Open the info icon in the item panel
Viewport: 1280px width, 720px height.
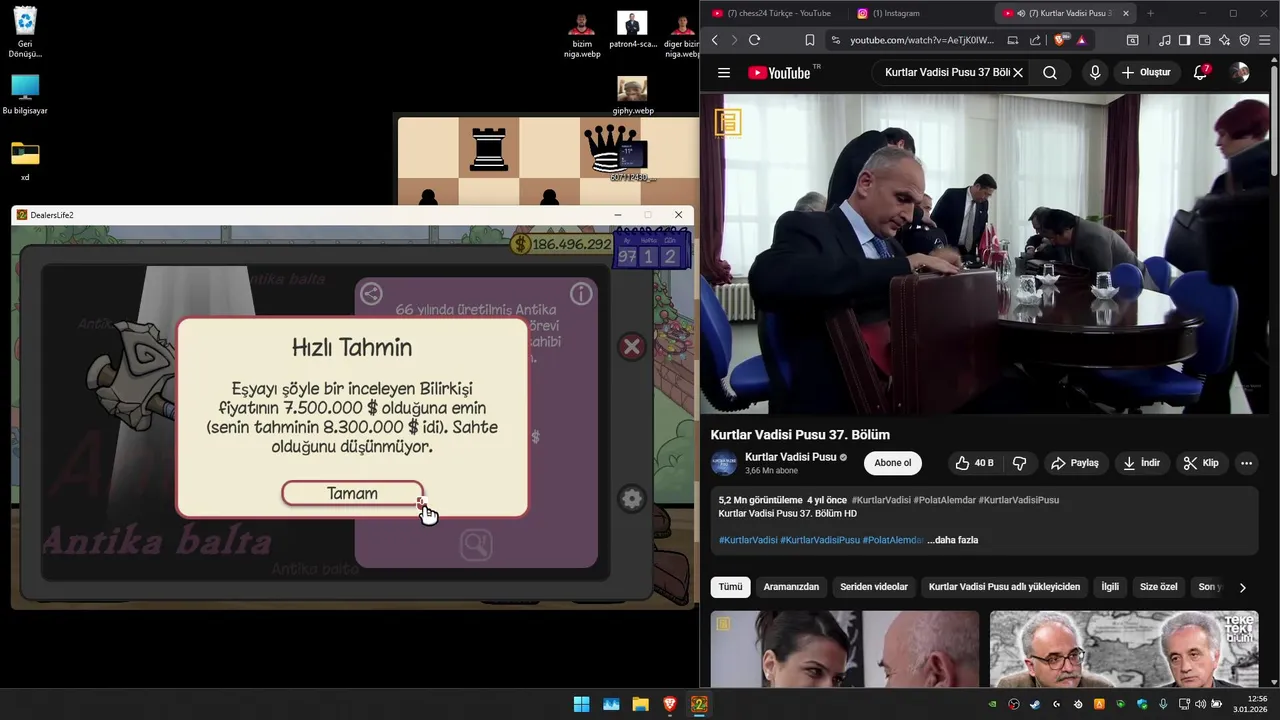(x=581, y=294)
